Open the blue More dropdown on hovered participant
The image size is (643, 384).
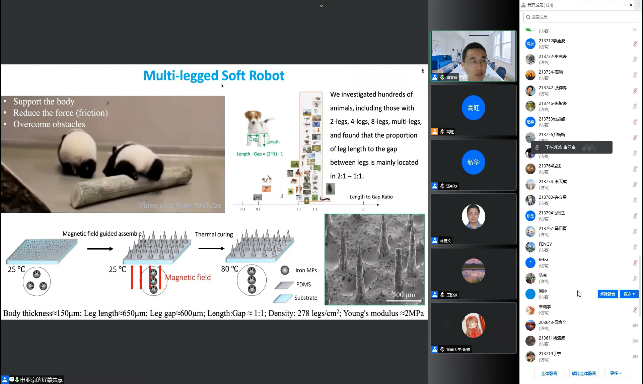tap(629, 294)
